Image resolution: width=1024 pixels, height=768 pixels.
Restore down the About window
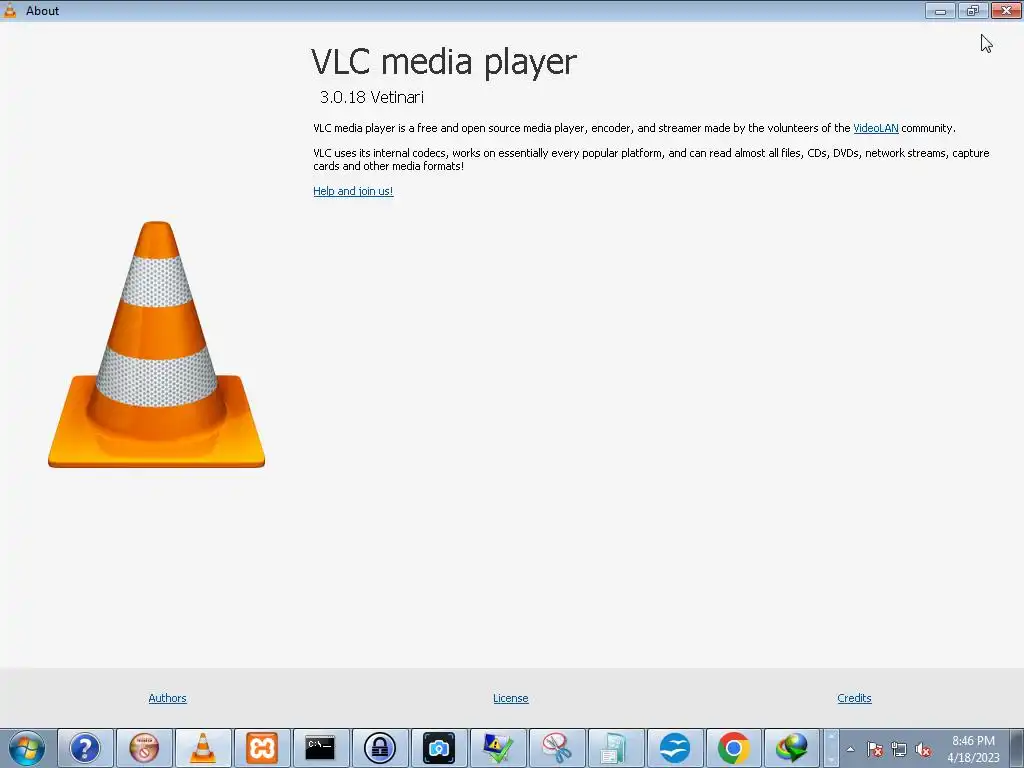[973, 10]
